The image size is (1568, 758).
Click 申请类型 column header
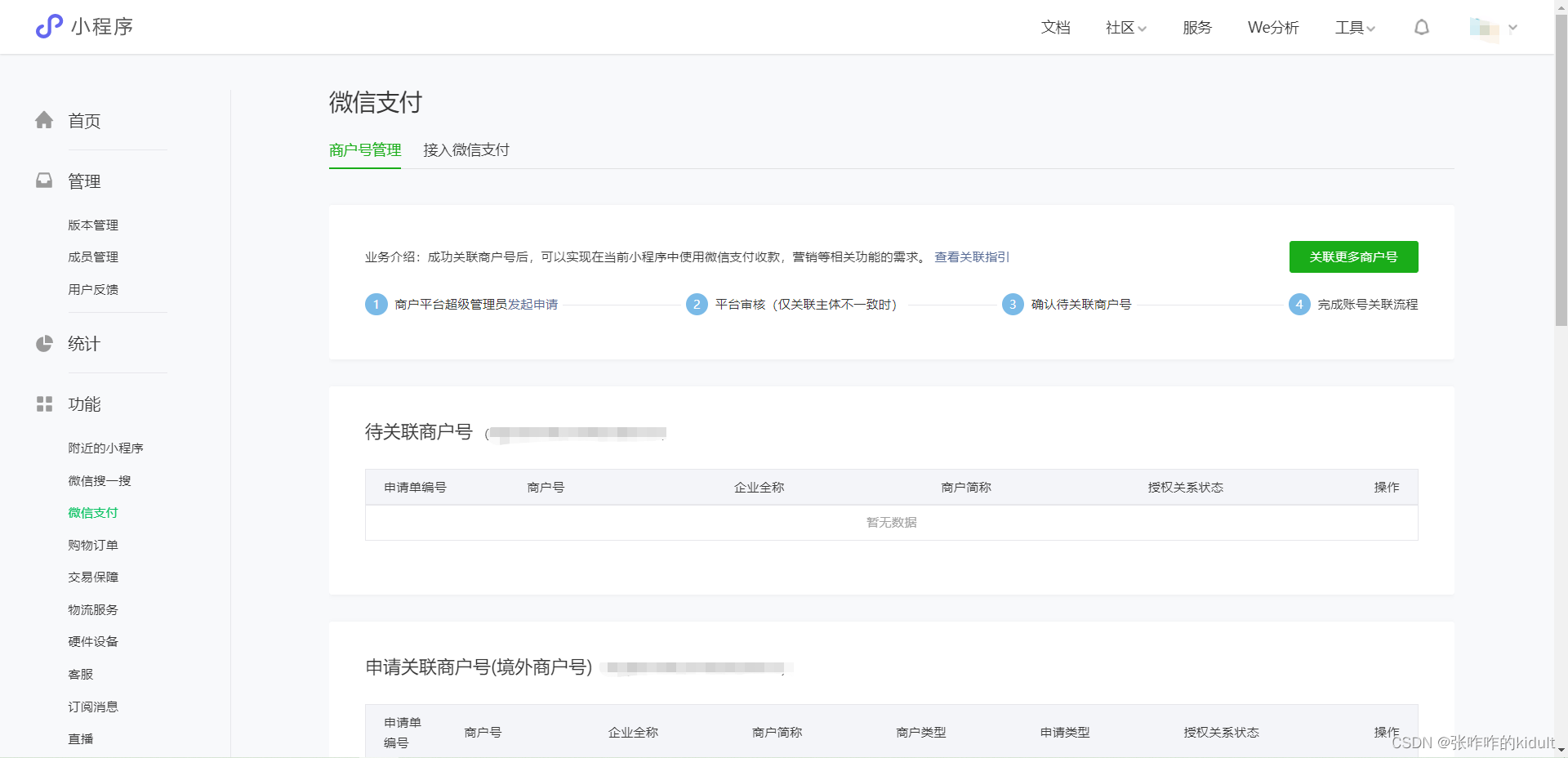tap(1065, 733)
